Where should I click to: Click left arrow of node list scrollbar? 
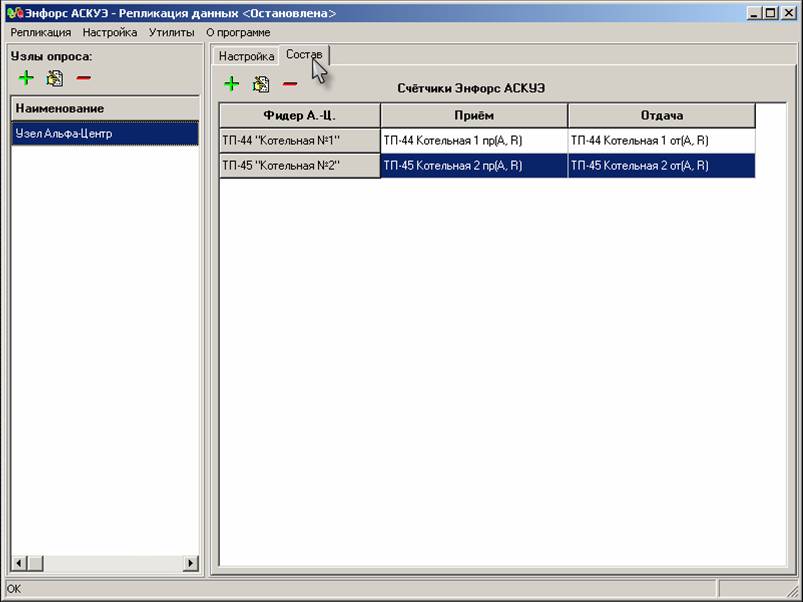tap(19, 563)
